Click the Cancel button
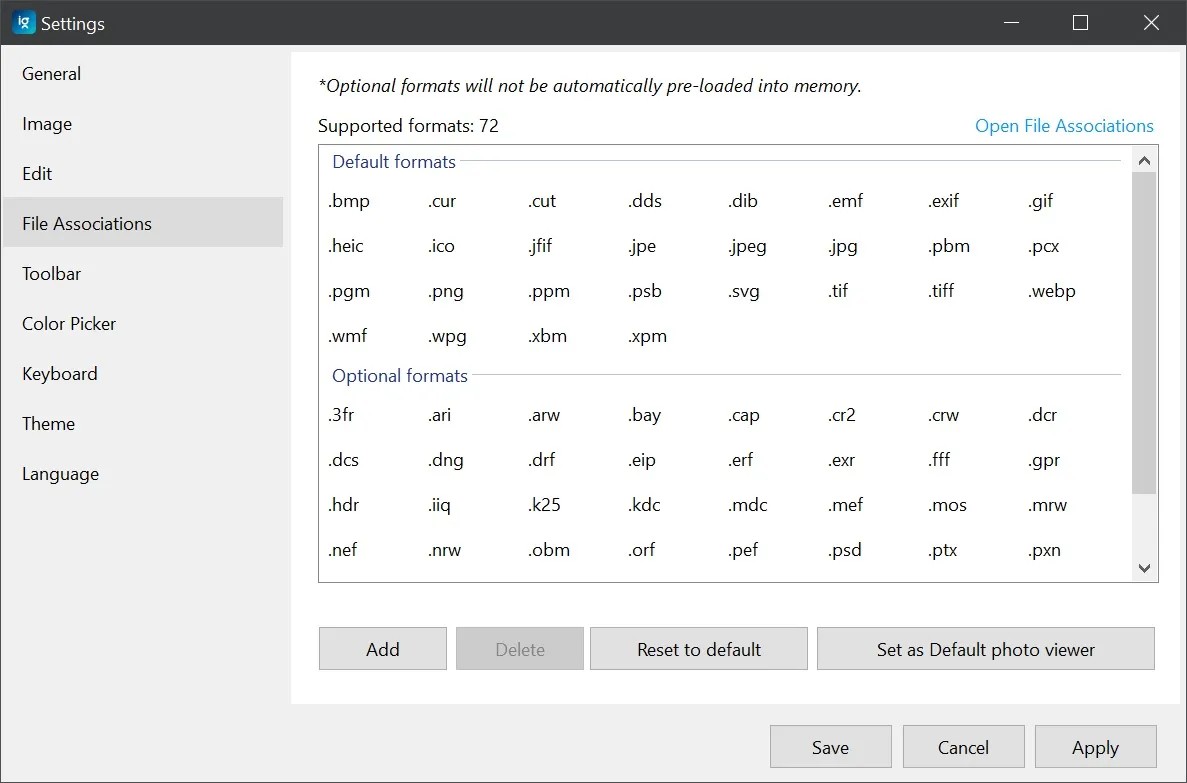The height and width of the screenshot is (783, 1187). coord(963,747)
